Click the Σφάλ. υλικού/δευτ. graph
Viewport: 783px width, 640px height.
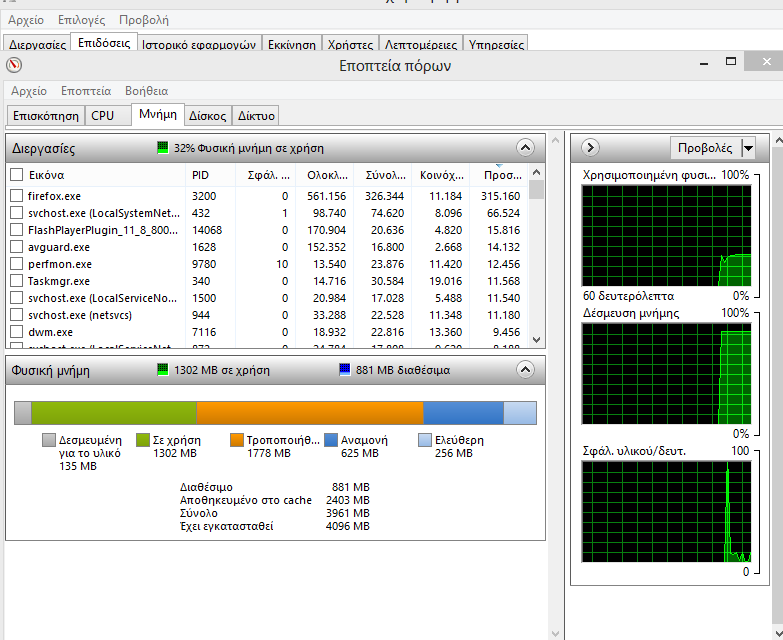pos(667,512)
